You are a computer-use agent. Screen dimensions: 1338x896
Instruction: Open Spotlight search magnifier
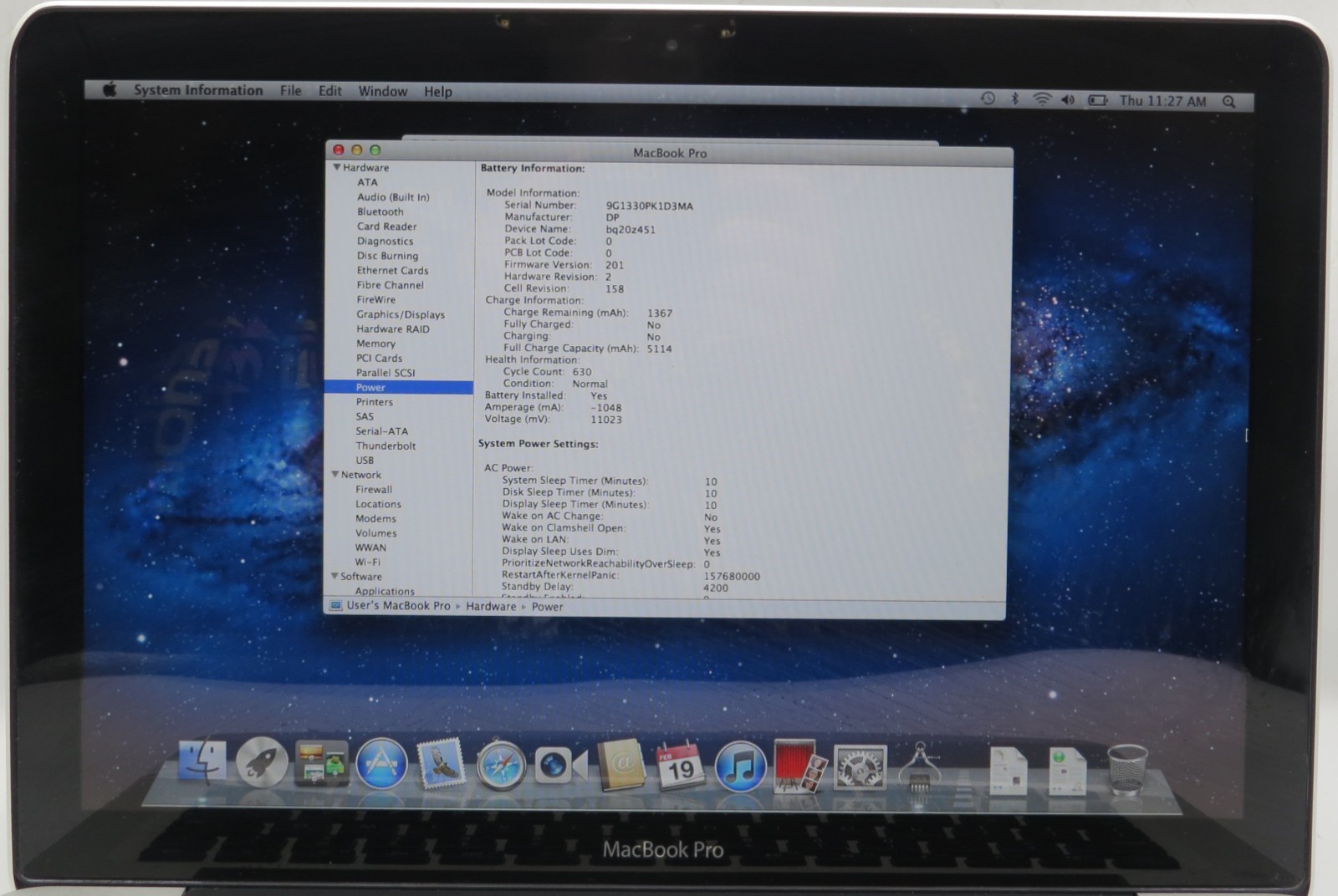[x=1228, y=101]
